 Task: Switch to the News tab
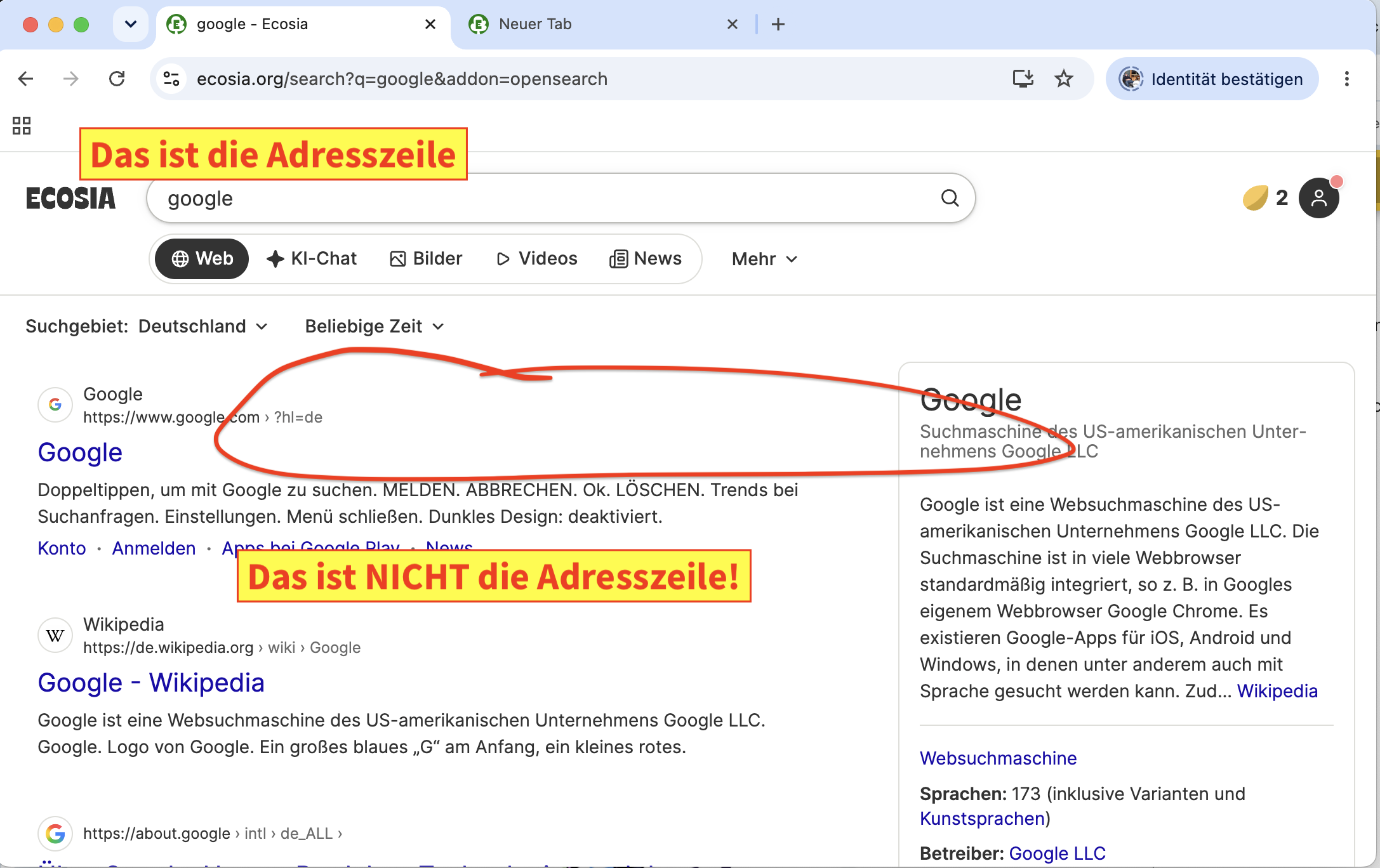point(646,259)
